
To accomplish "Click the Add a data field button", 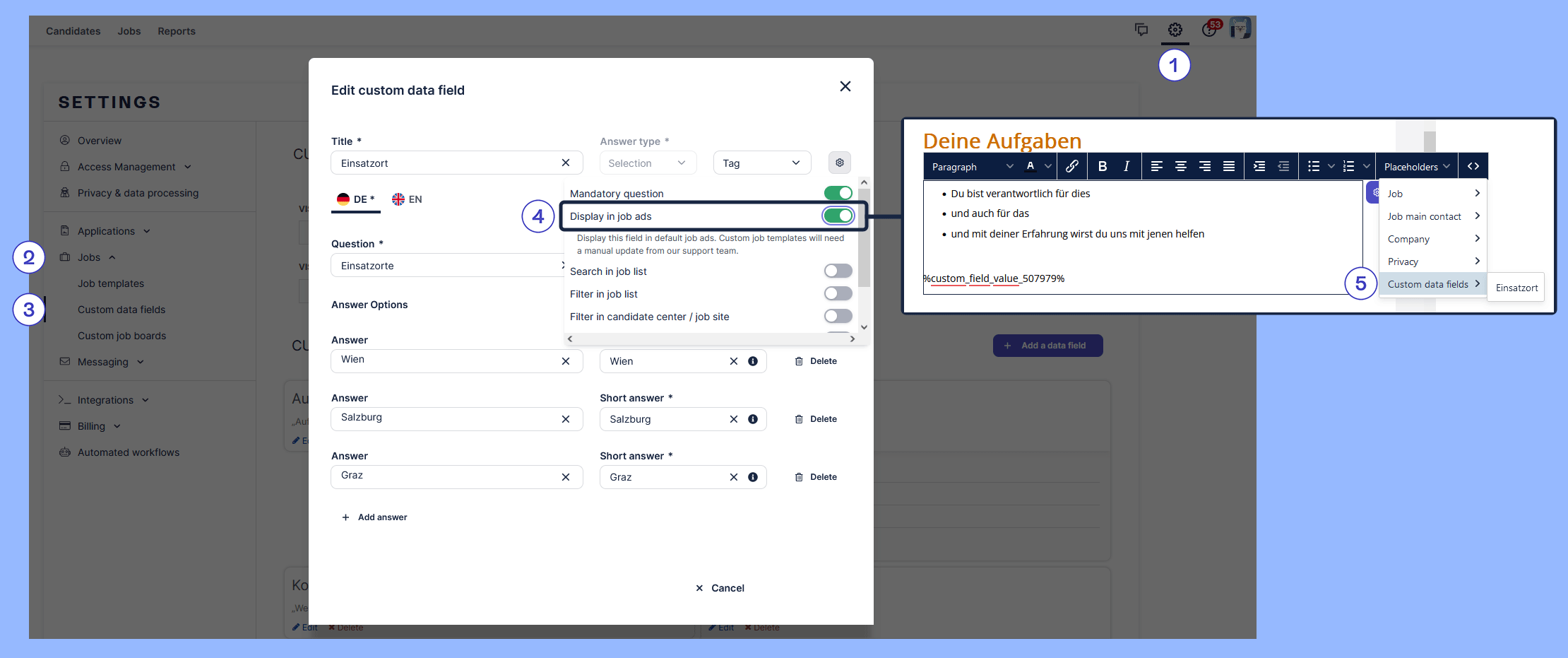I will click(1047, 345).
